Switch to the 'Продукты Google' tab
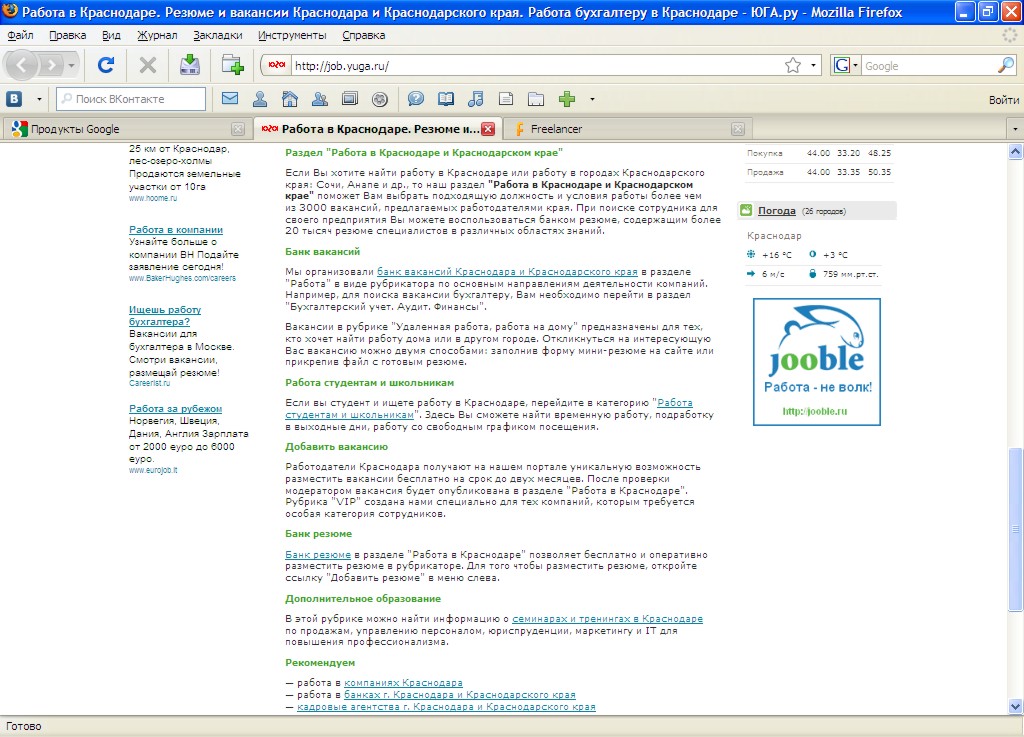 pos(127,129)
